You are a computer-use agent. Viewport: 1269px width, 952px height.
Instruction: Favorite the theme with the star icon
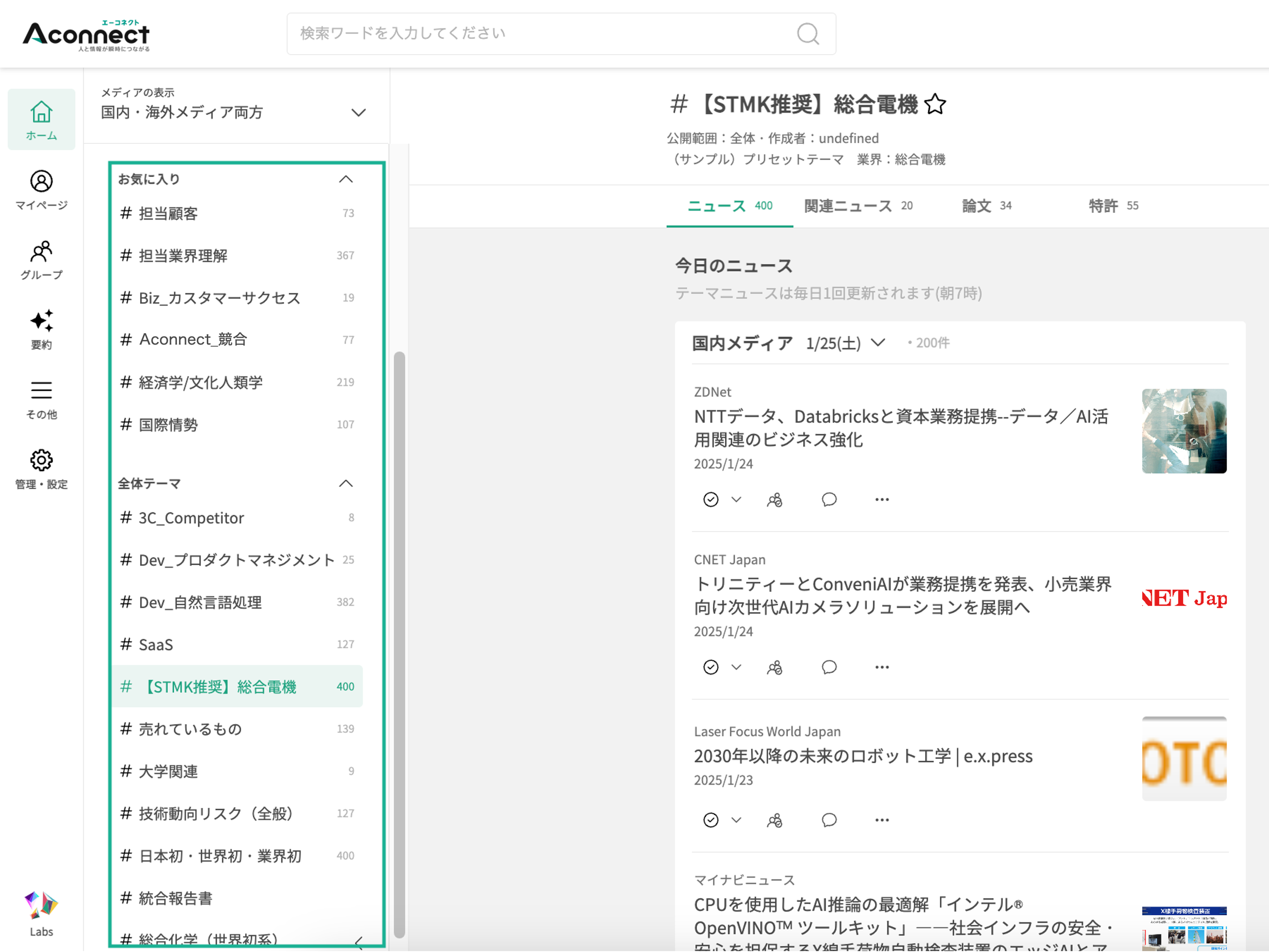pos(935,105)
